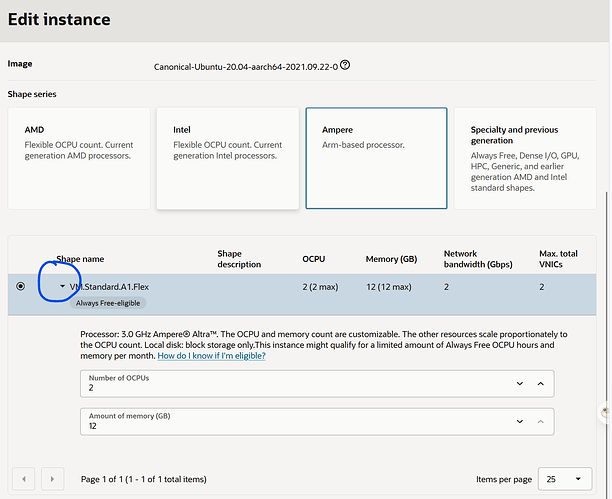Collapse the VM.Standard.A1.Flex row arrow
Screen dimensions: 612x499
pos(62,286)
